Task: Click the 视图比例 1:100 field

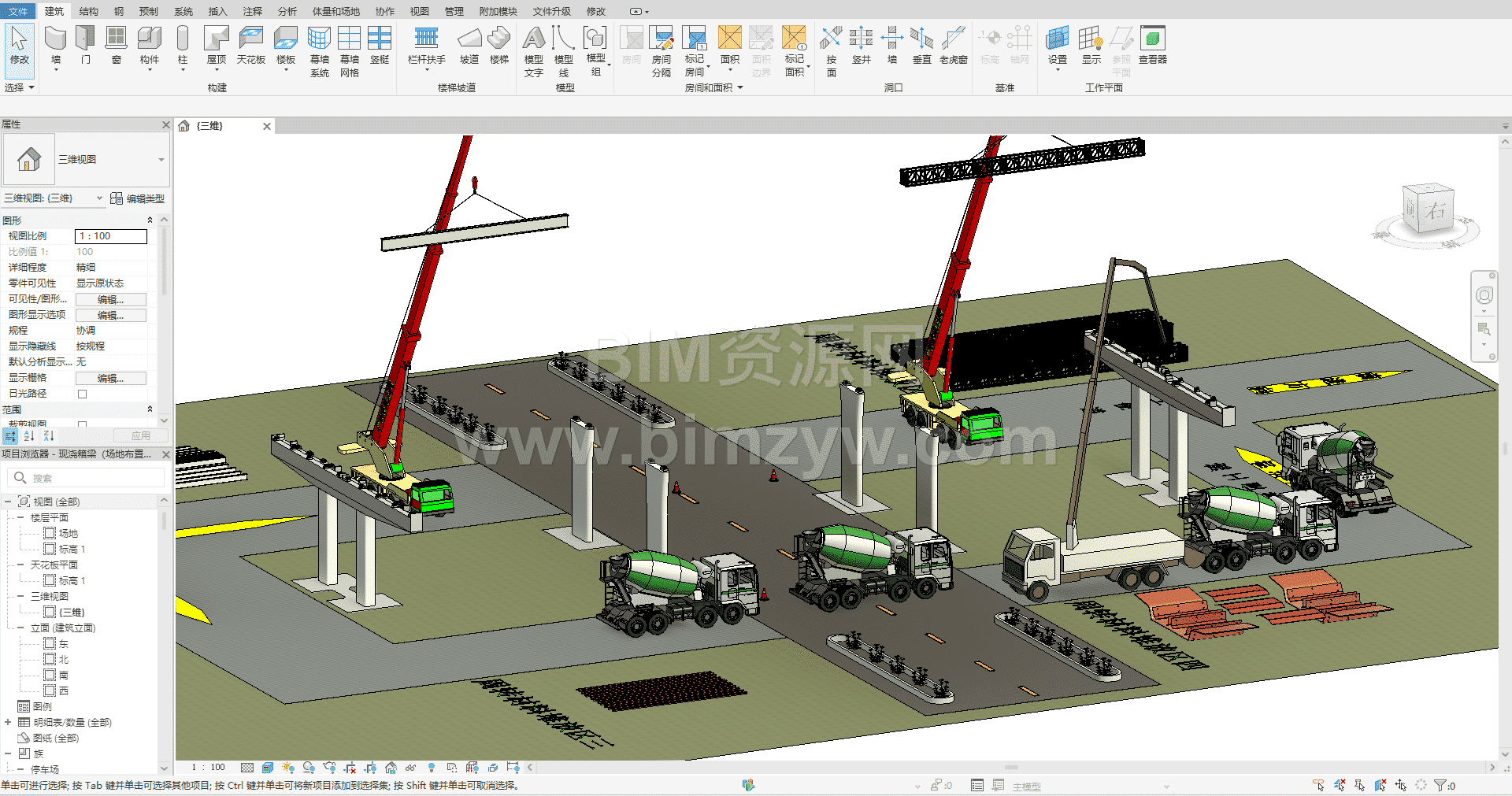Action: pyautogui.click(x=111, y=236)
